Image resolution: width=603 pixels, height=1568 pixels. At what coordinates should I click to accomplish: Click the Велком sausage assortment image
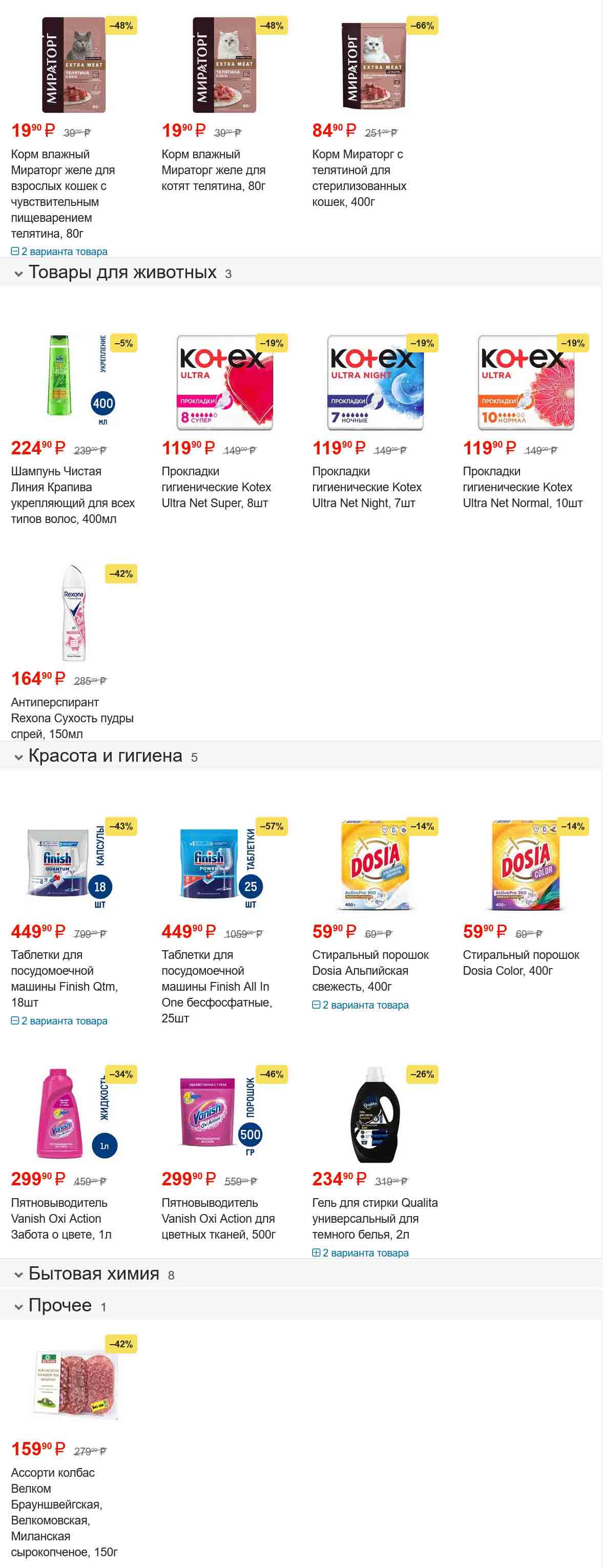click(75, 1386)
